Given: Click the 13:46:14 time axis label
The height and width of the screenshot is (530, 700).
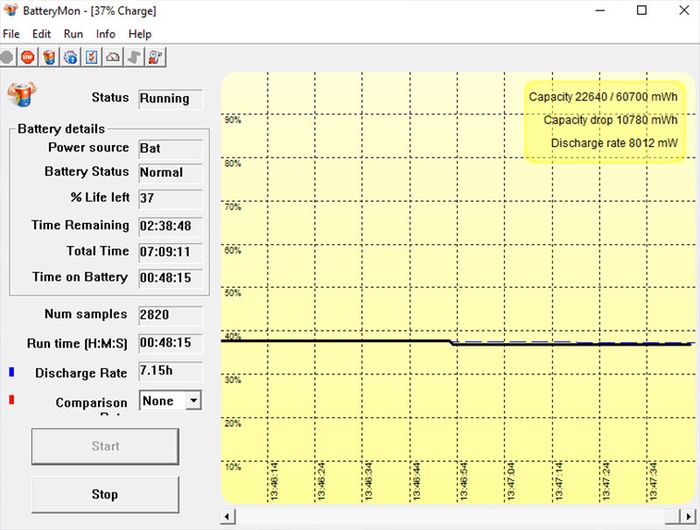Looking at the screenshot, I should coord(274,481).
